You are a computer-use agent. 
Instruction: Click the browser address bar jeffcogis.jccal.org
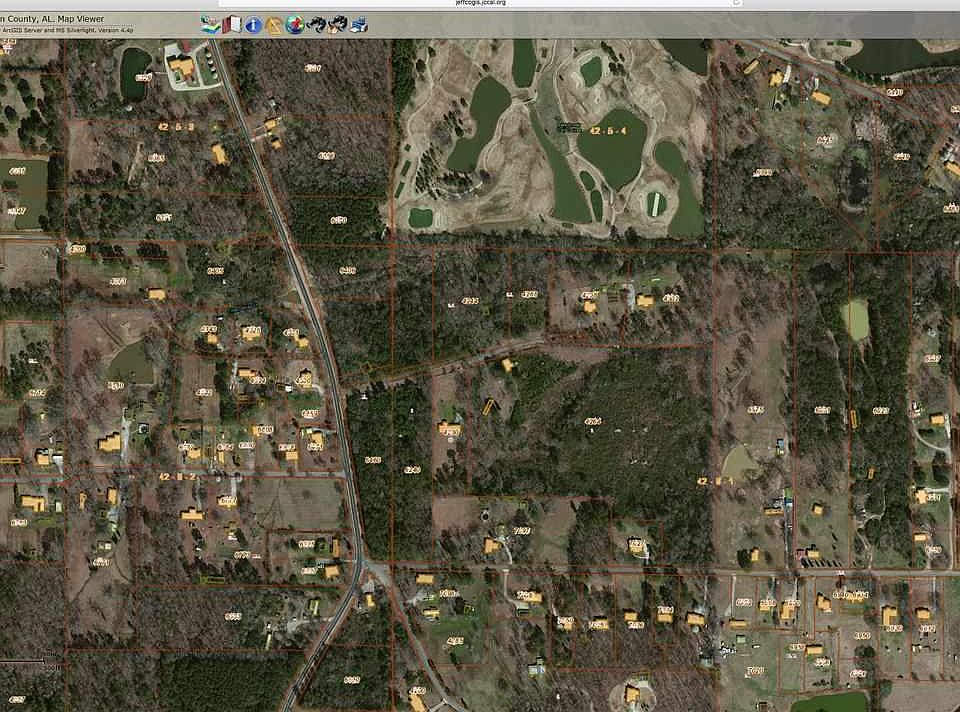[481, 3]
